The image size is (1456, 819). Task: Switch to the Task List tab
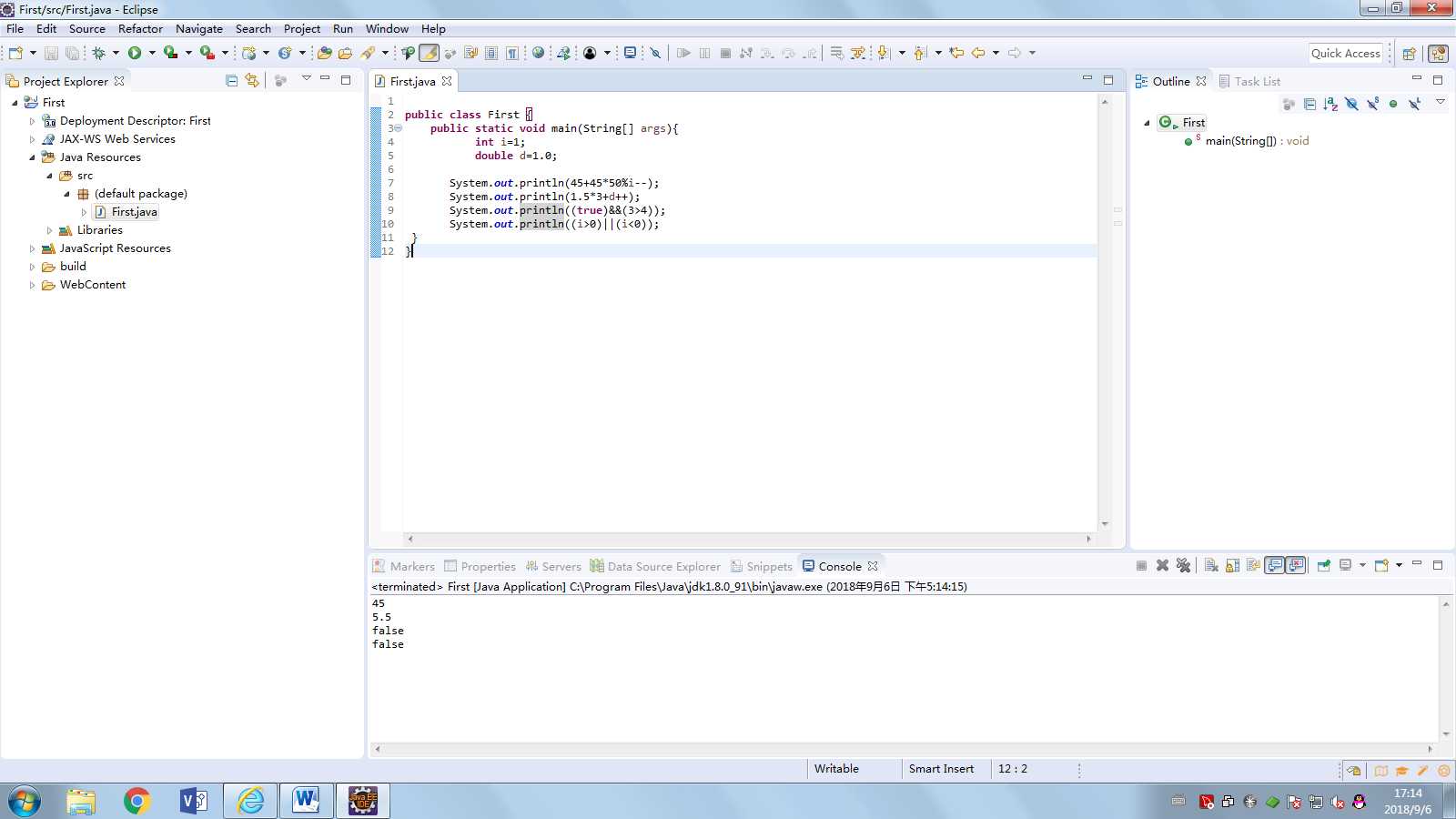pyautogui.click(x=1249, y=81)
